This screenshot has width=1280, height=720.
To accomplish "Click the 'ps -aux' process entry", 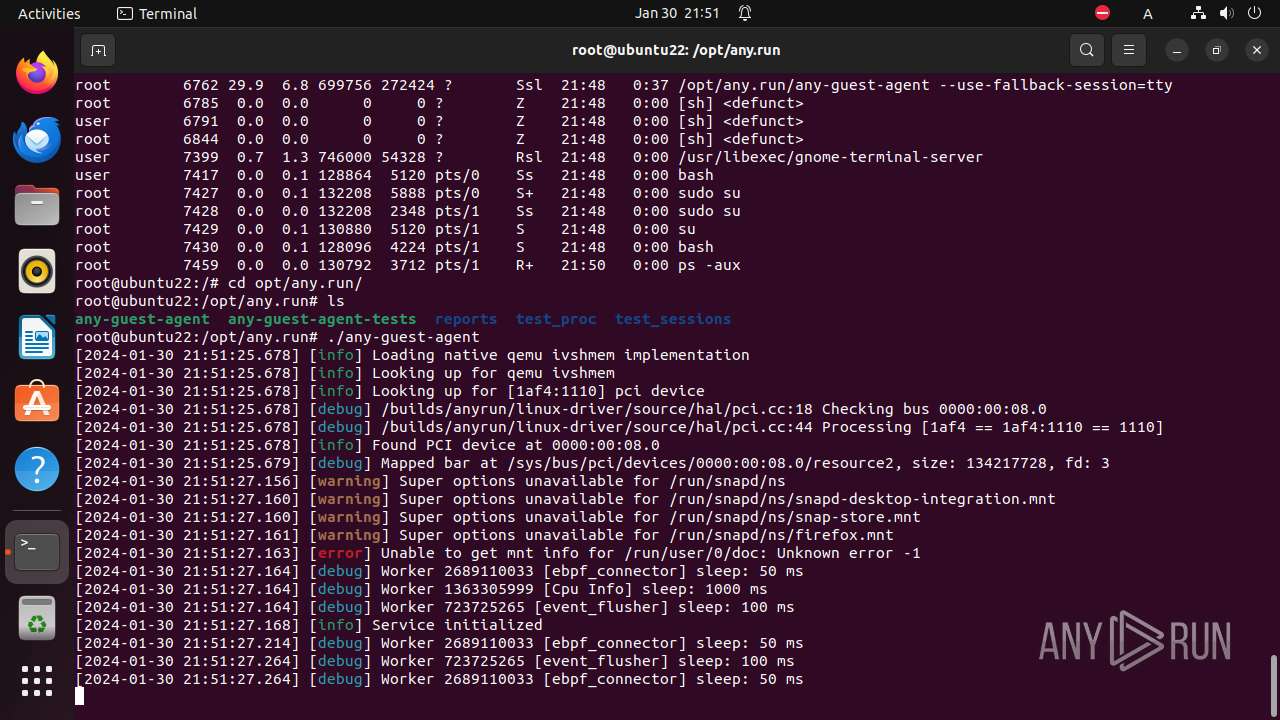I will click(x=709, y=265).
